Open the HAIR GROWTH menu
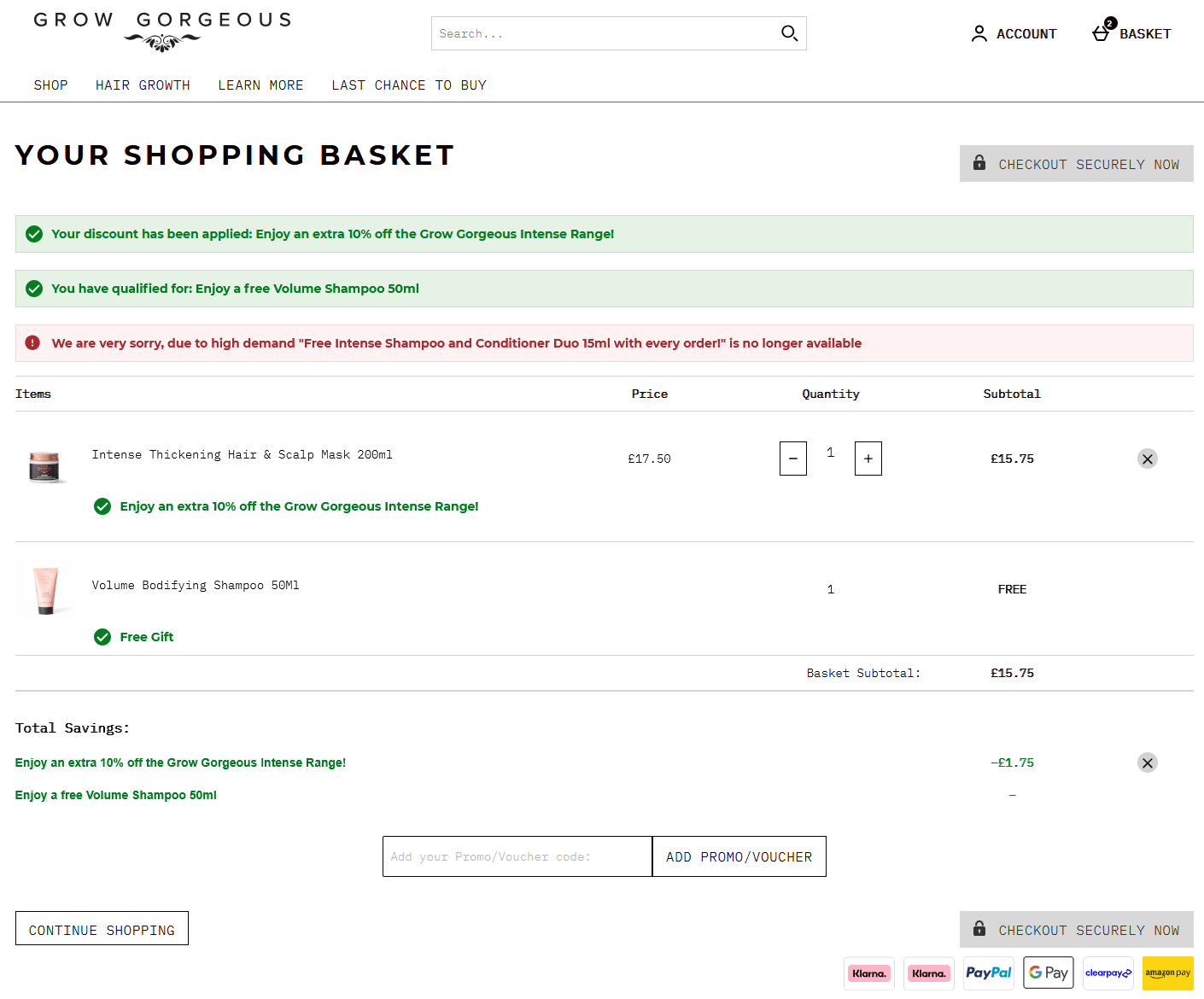Viewport: 1204px width, 999px height. pos(143,85)
